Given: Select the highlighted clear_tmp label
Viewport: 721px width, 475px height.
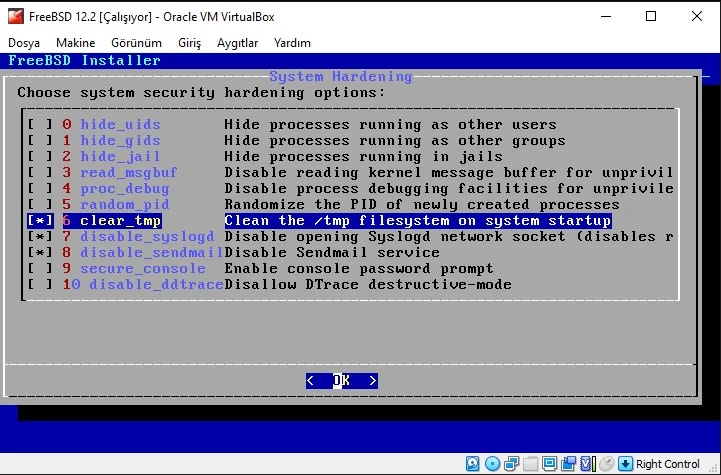Looking at the screenshot, I should click(120, 220).
